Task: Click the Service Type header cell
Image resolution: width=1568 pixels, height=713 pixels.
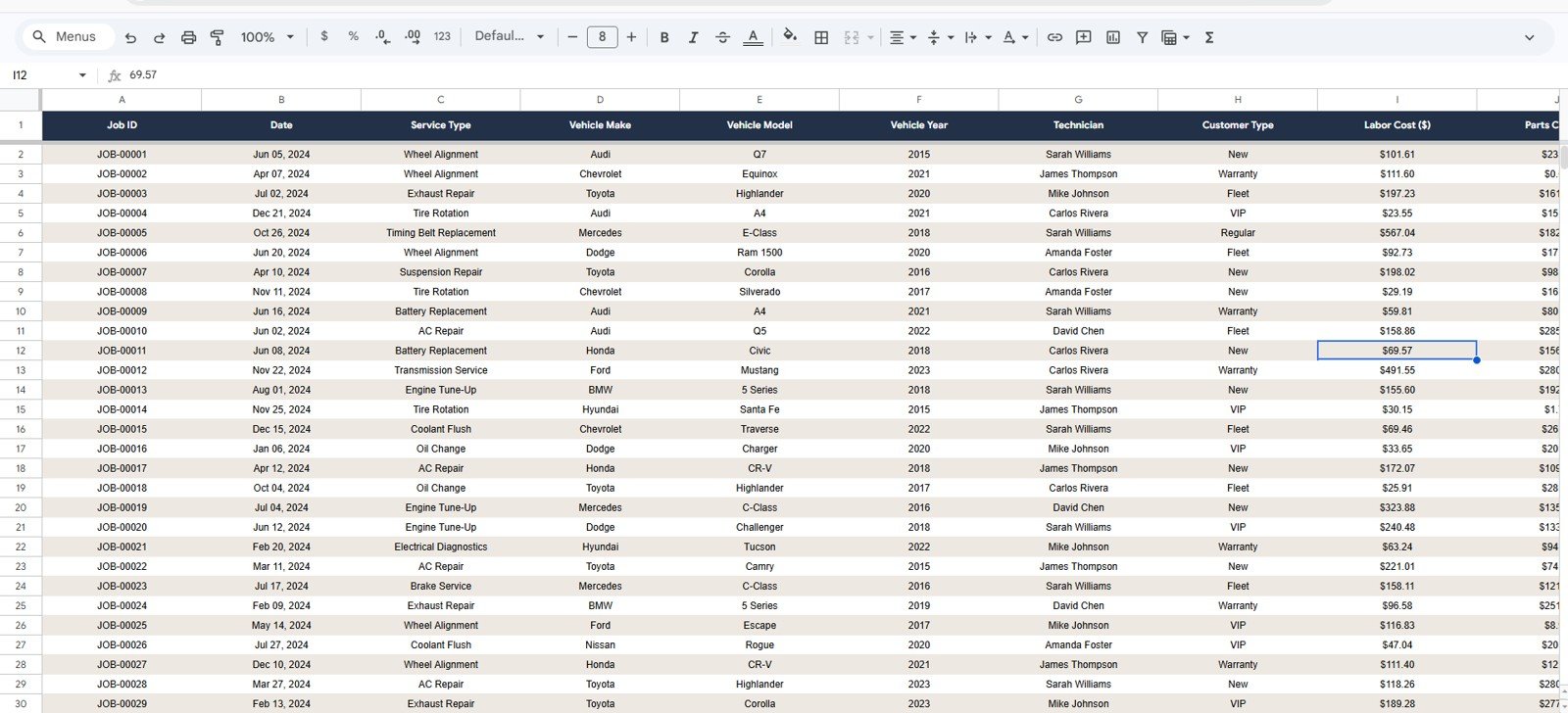Action: pyautogui.click(x=440, y=125)
